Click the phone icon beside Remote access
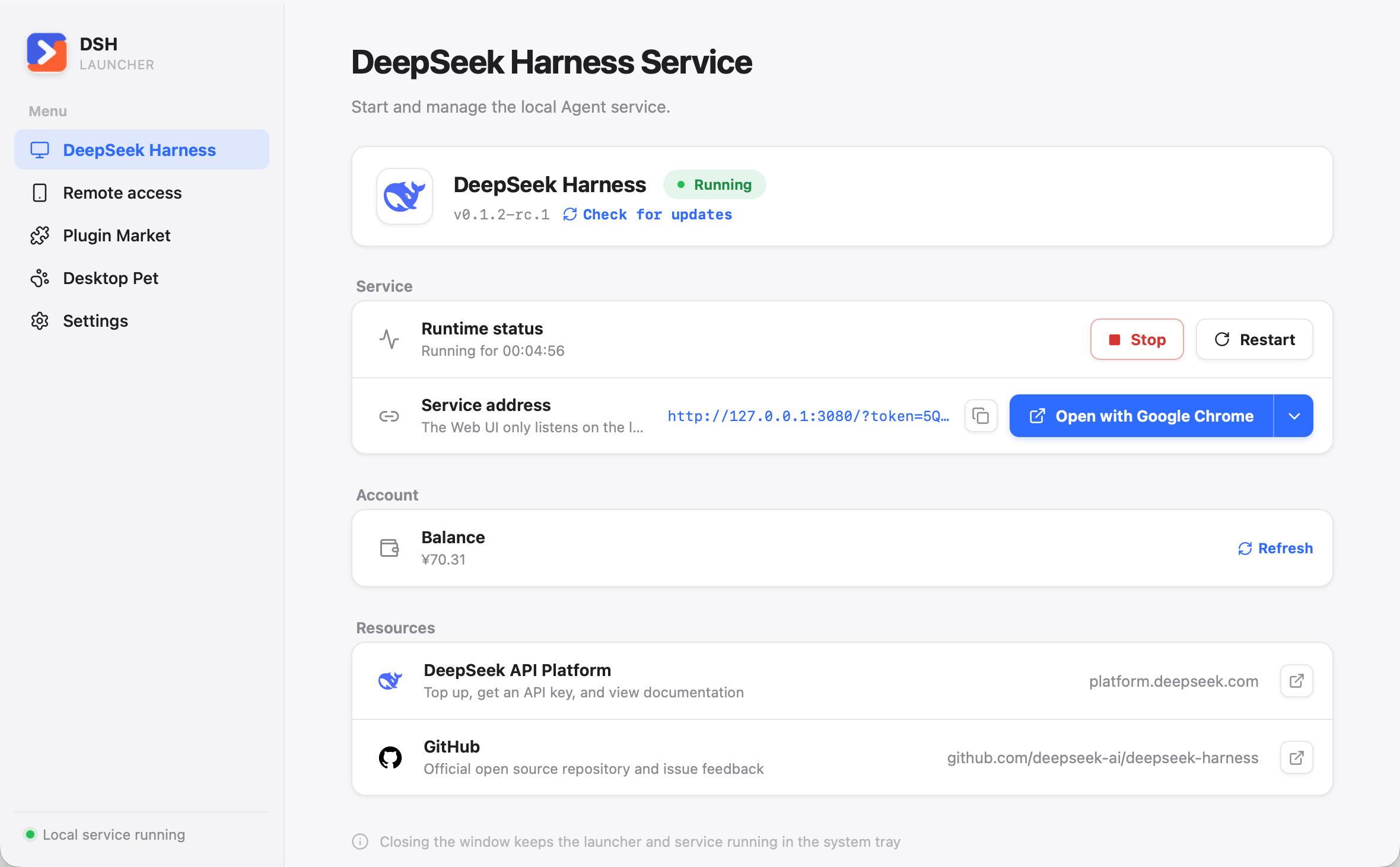Screen dimensions: 1400x867 click(40, 193)
